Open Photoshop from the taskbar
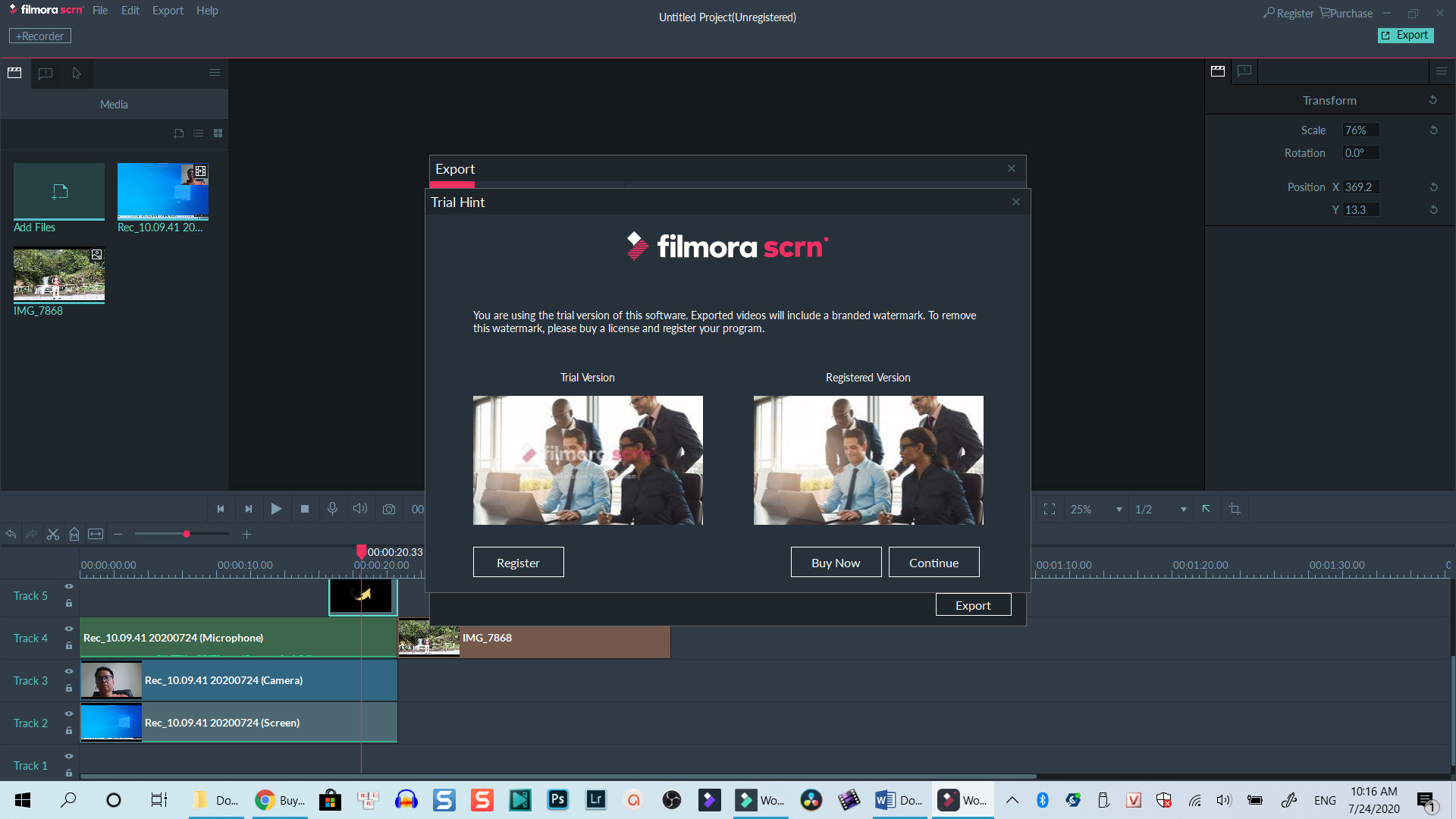Image resolution: width=1456 pixels, height=819 pixels. (x=557, y=800)
